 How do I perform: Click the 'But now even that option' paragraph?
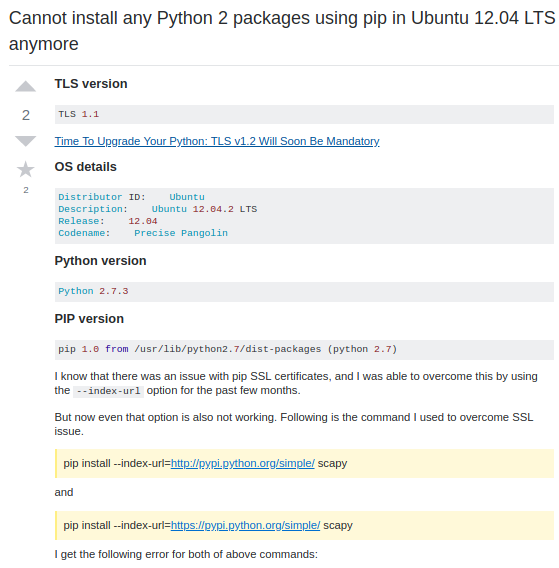coord(294,424)
